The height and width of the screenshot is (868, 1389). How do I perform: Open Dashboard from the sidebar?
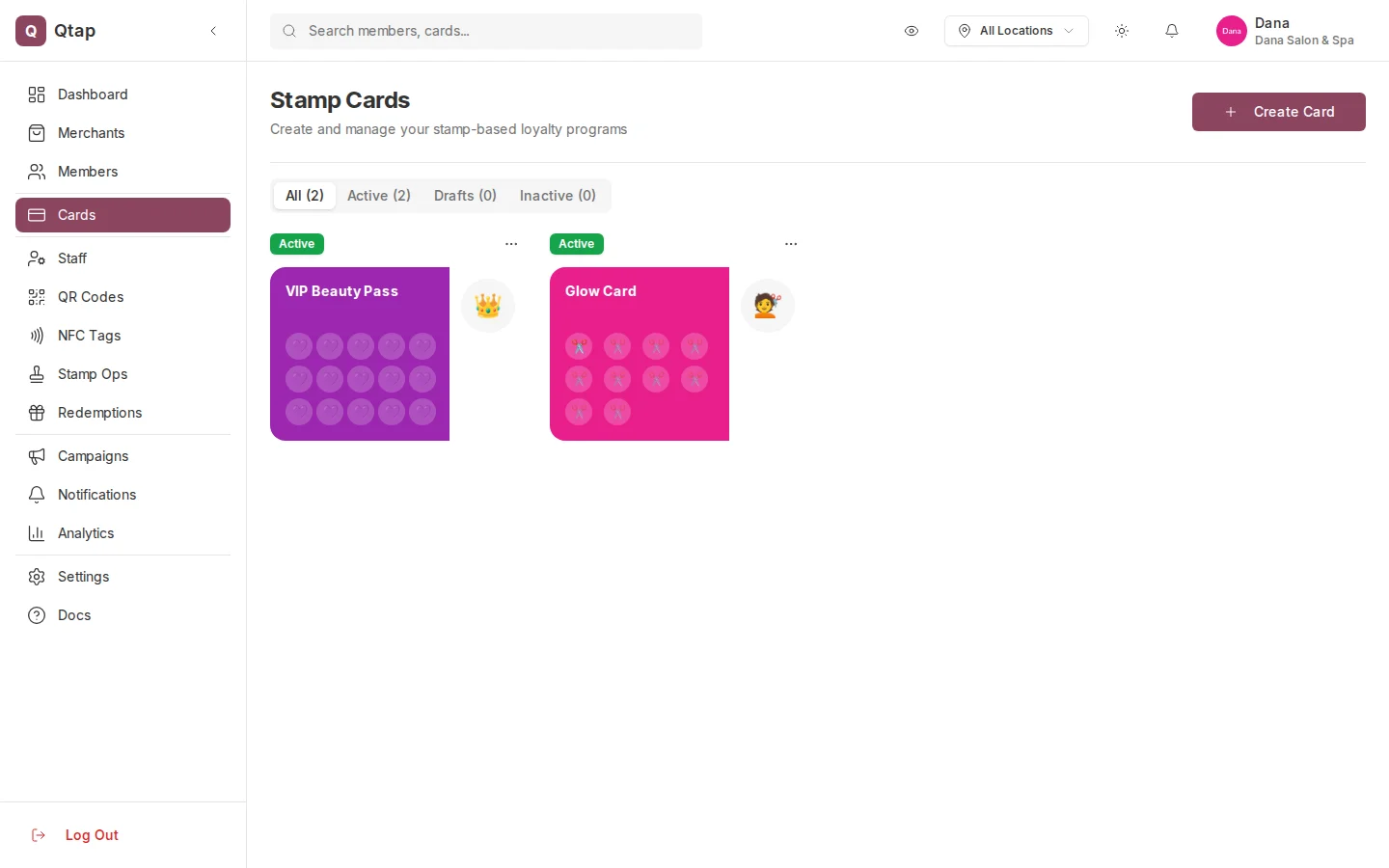123,95
